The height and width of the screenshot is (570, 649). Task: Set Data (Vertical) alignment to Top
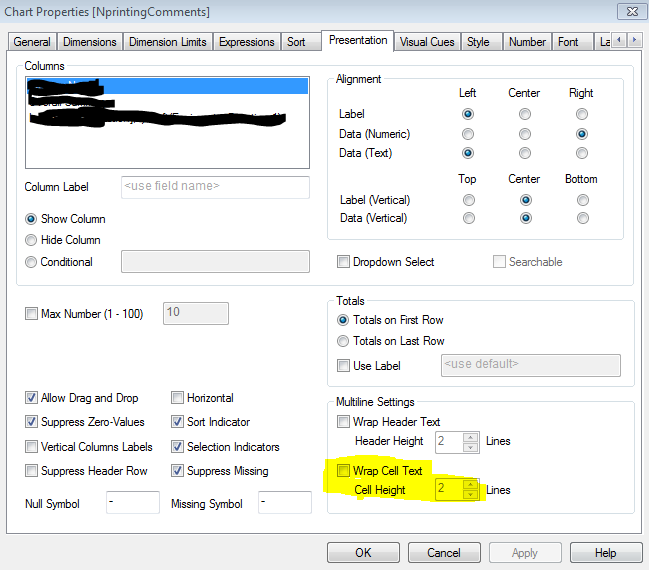tap(469, 218)
